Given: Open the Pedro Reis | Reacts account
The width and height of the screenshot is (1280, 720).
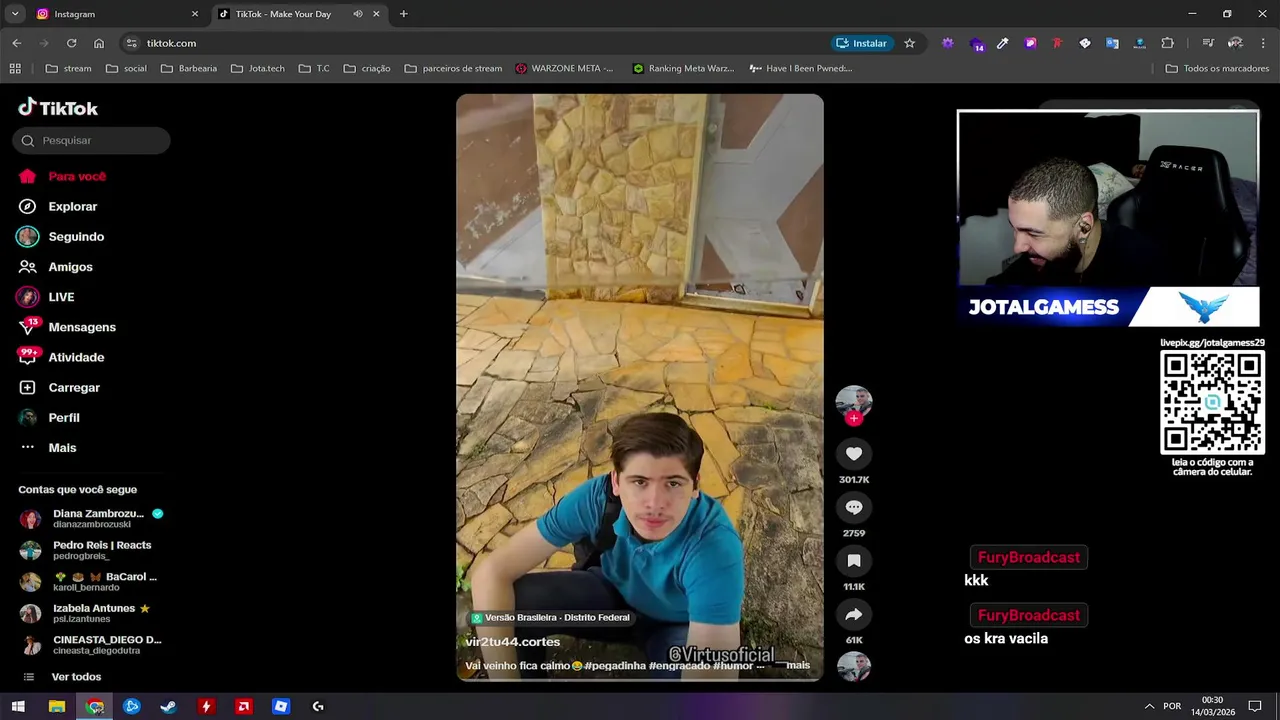Looking at the screenshot, I should pos(86,550).
